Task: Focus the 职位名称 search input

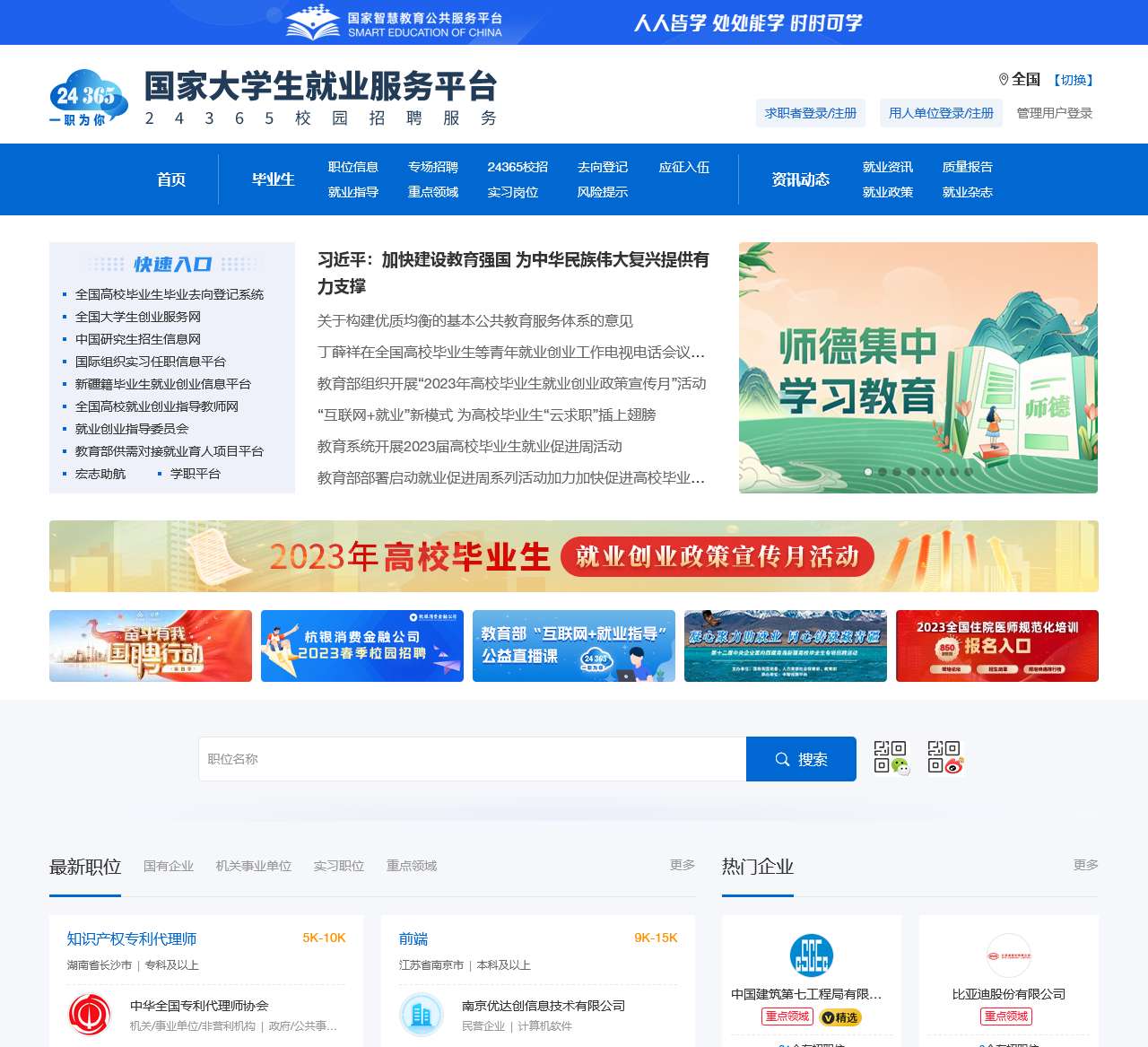Action: point(473,759)
